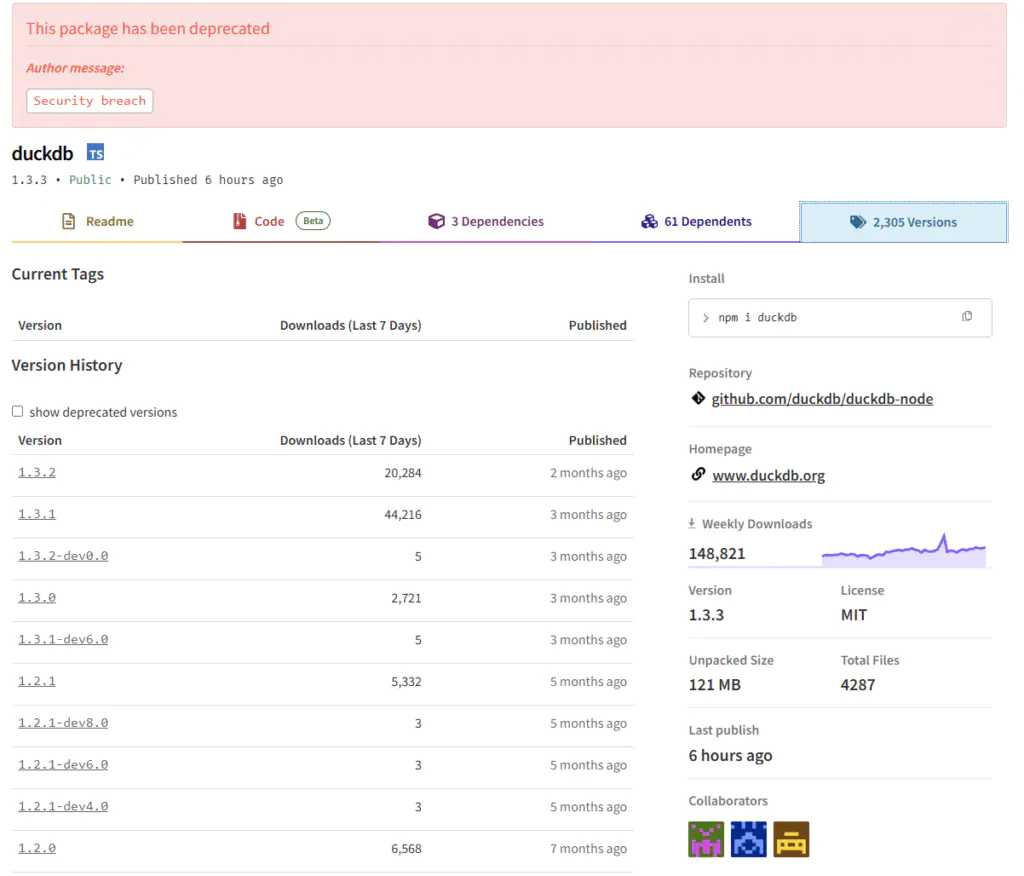Open the Readme tab

pos(97,222)
